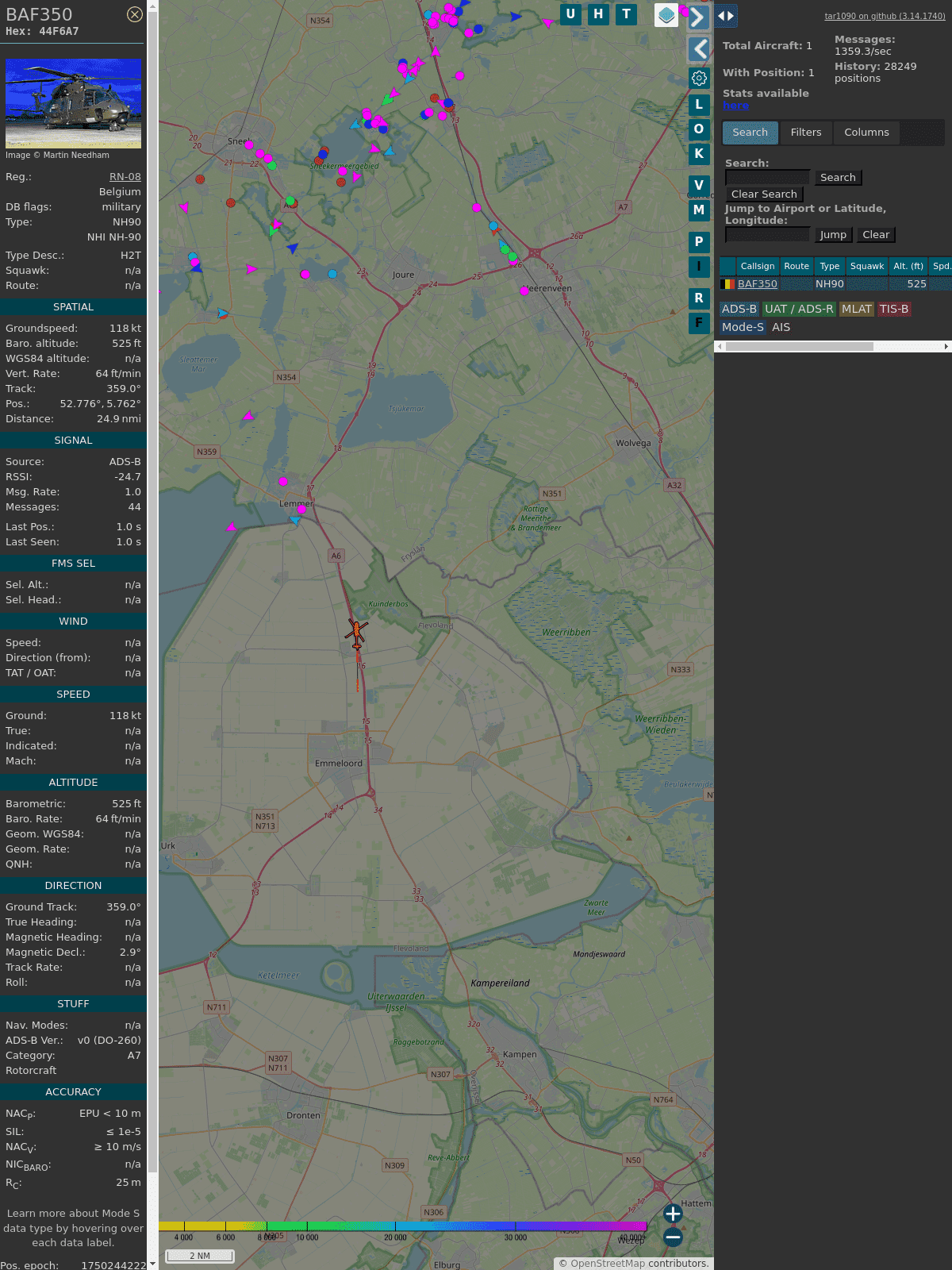This screenshot has width=952, height=1270.
Task: Click the right chevron sidebar arrow
Action: click(x=698, y=17)
